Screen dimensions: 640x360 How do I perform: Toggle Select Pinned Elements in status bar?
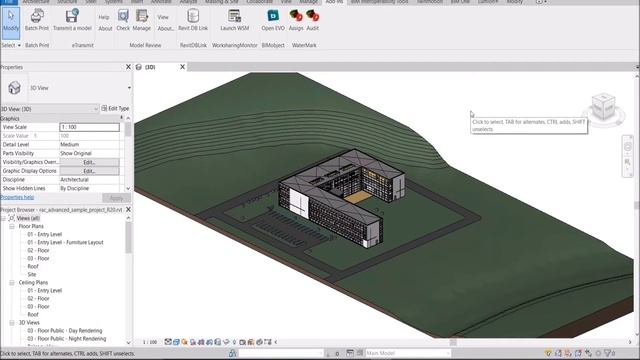tap(568, 353)
